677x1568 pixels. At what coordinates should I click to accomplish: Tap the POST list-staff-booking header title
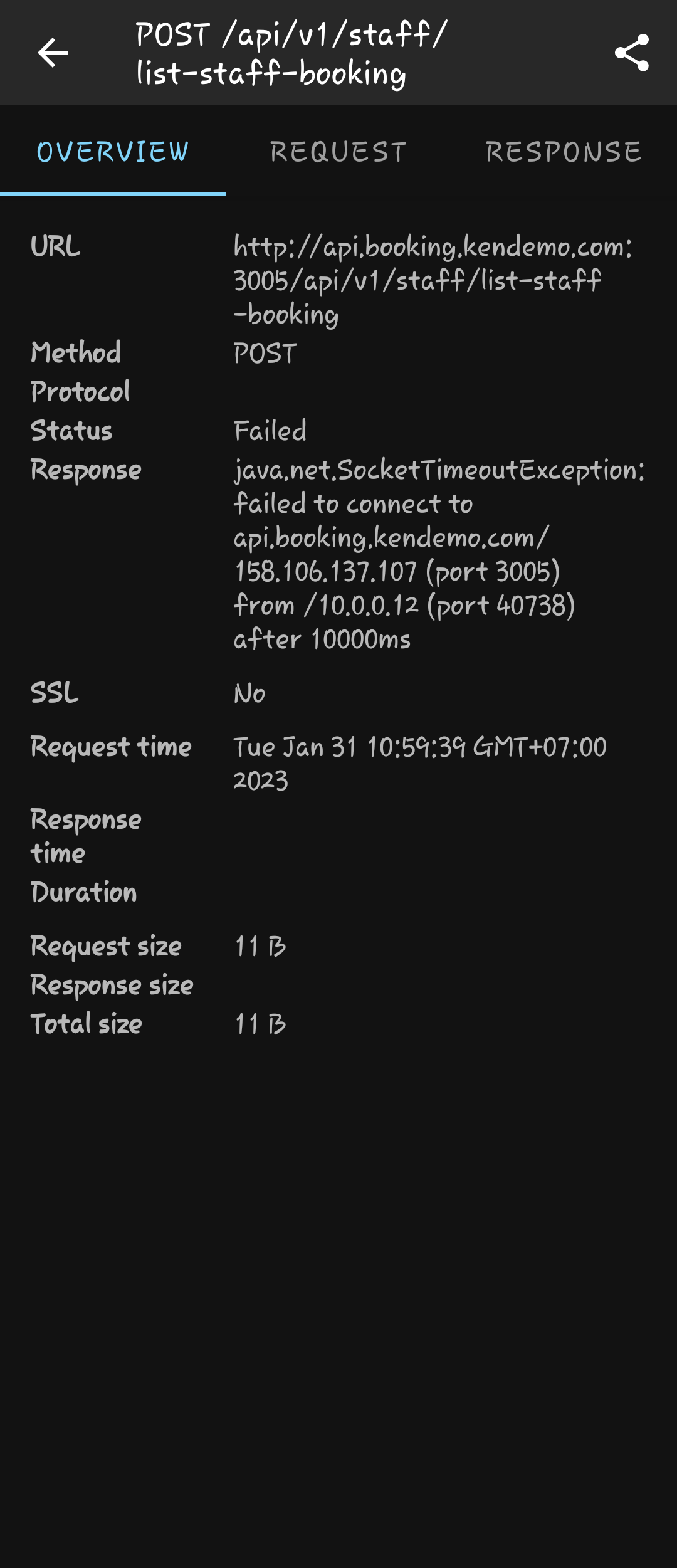click(291, 53)
